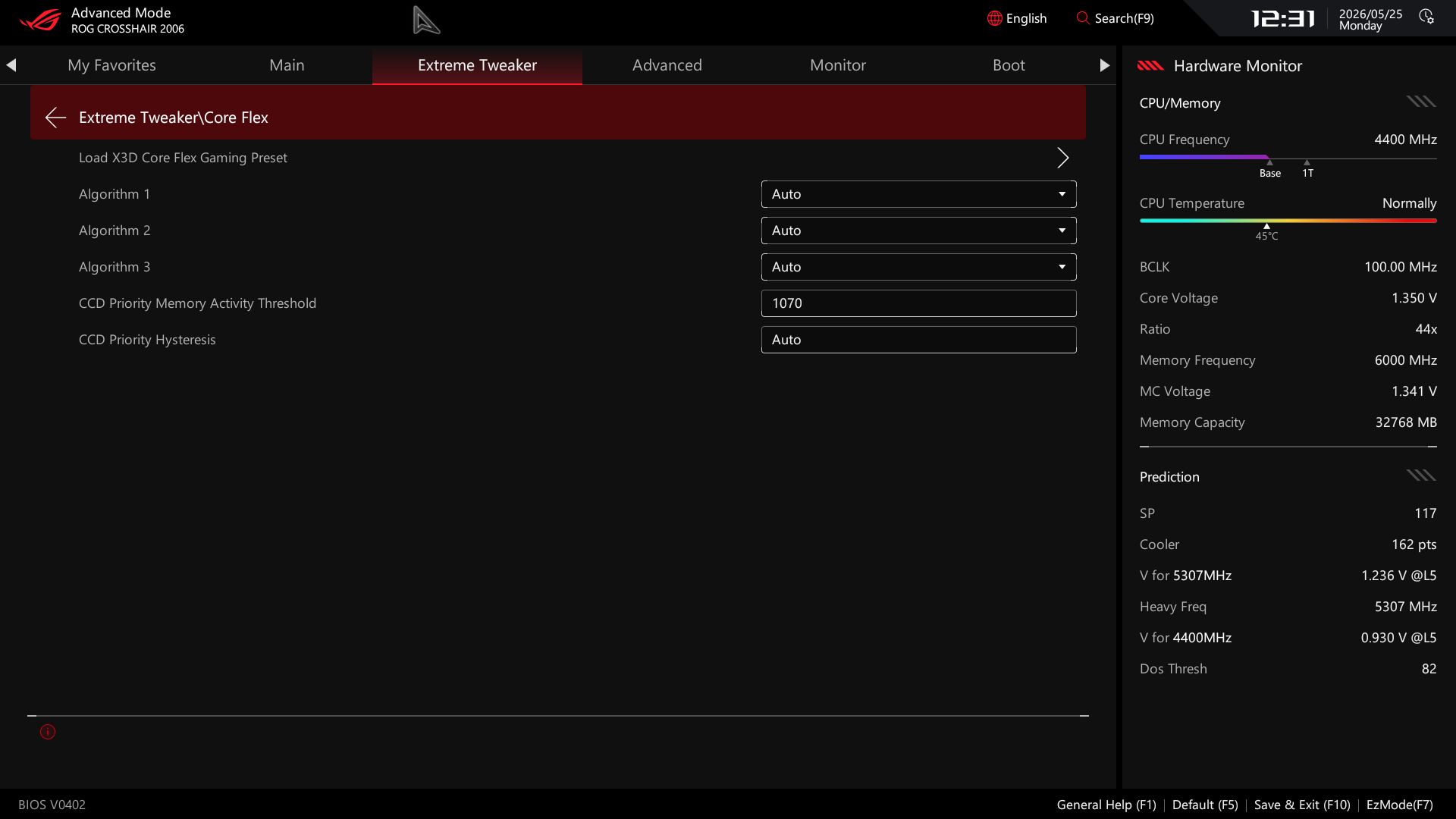Open the Algorithm 3 dropdown
The height and width of the screenshot is (819, 1456).
[x=918, y=267]
